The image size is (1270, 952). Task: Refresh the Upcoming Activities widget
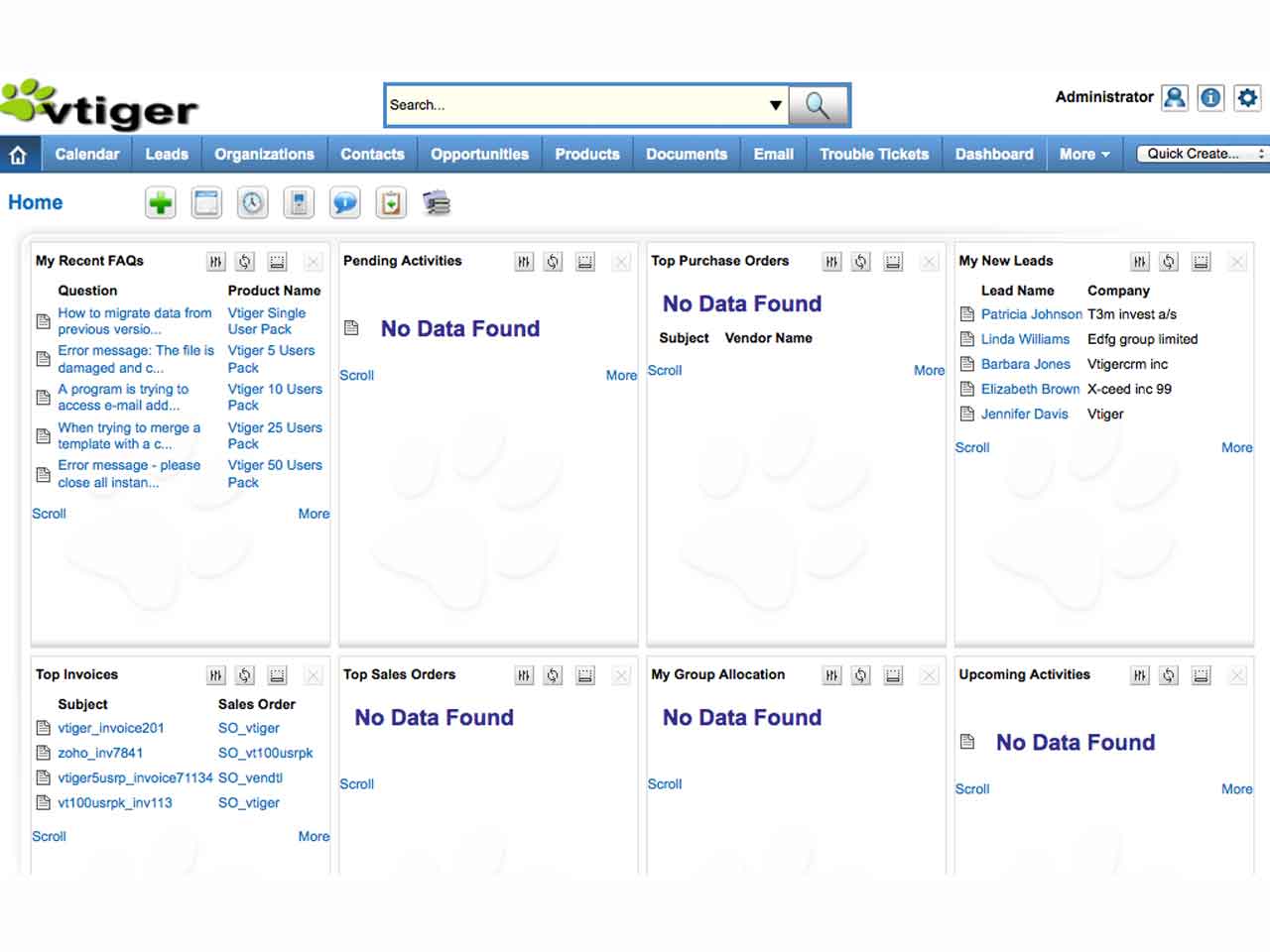[x=1169, y=675]
